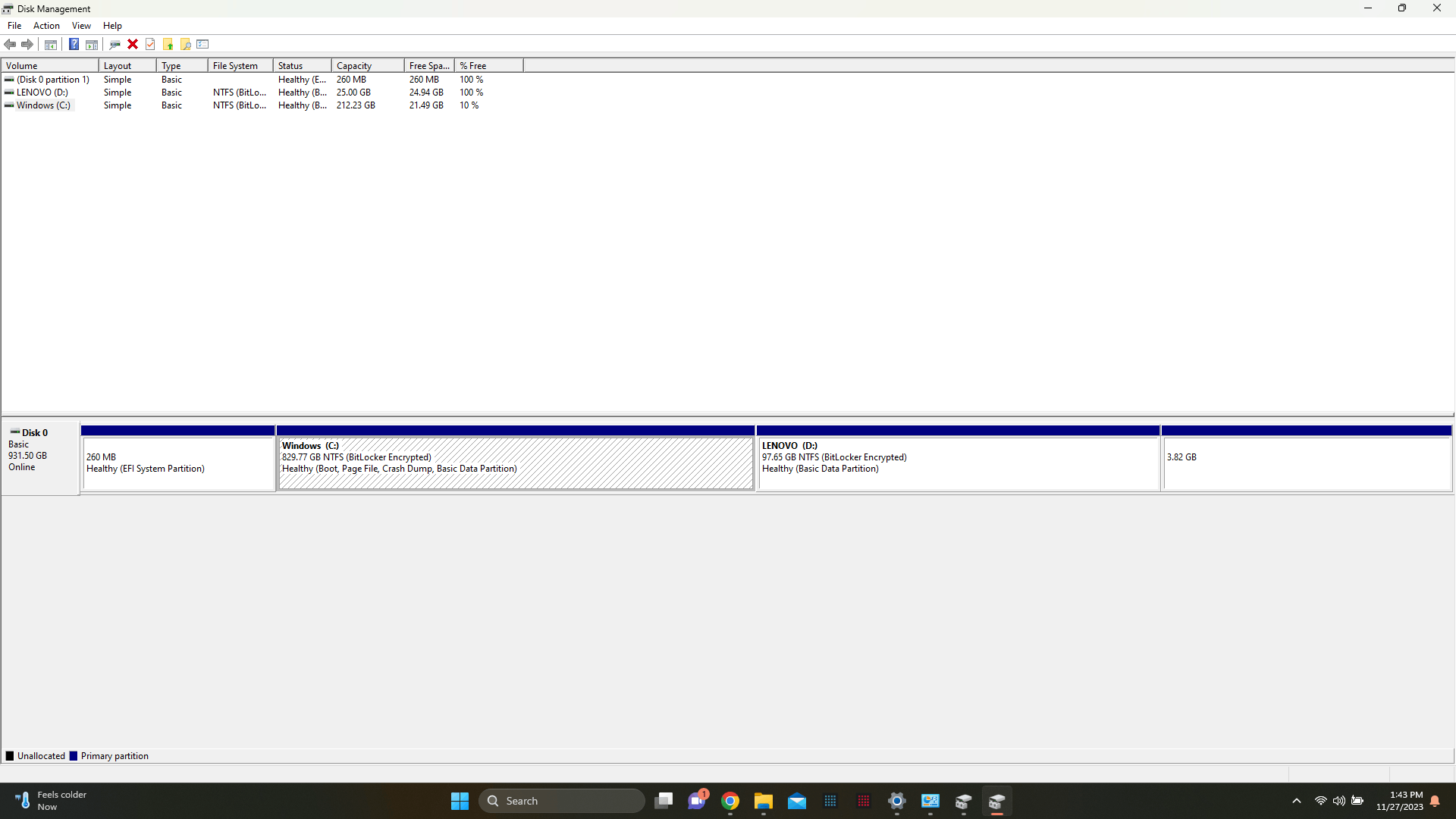Image resolution: width=1456 pixels, height=819 pixels.
Task: Click the black Unallocated legend swatch
Action: (x=10, y=756)
